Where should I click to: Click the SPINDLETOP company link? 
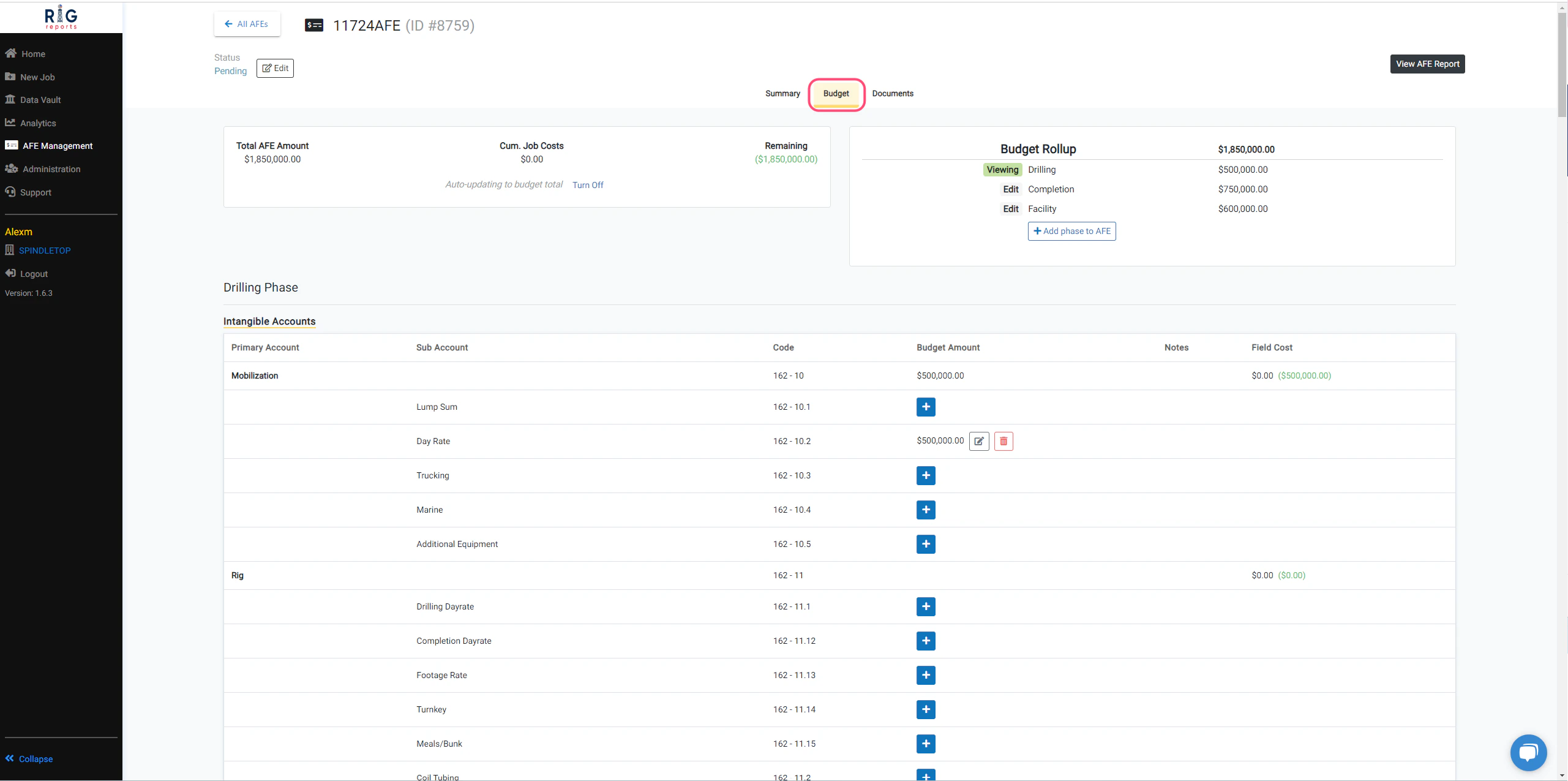click(x=45, y=251)
